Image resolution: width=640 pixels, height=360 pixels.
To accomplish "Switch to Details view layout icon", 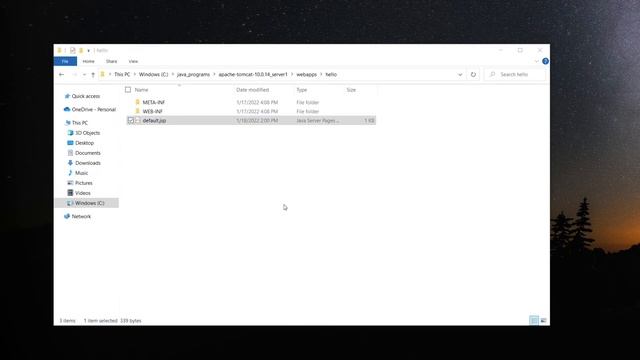I will point(533,320).
